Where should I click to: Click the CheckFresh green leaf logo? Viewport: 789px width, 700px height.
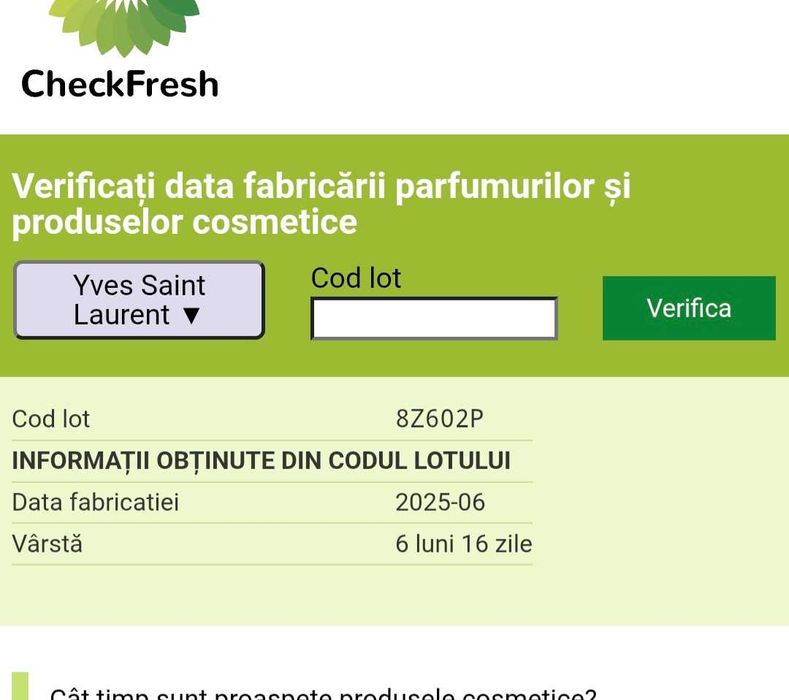click(x=124, y=25)
